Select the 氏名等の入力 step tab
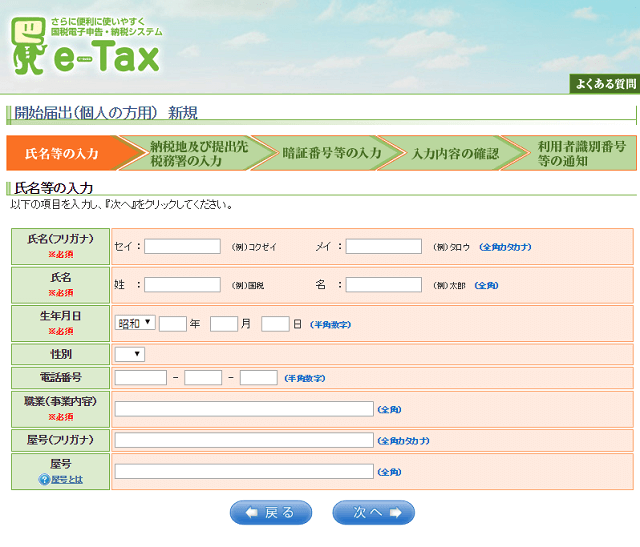Screen dimensions: 640x547 pyautogui.click(x=62, y=153)
